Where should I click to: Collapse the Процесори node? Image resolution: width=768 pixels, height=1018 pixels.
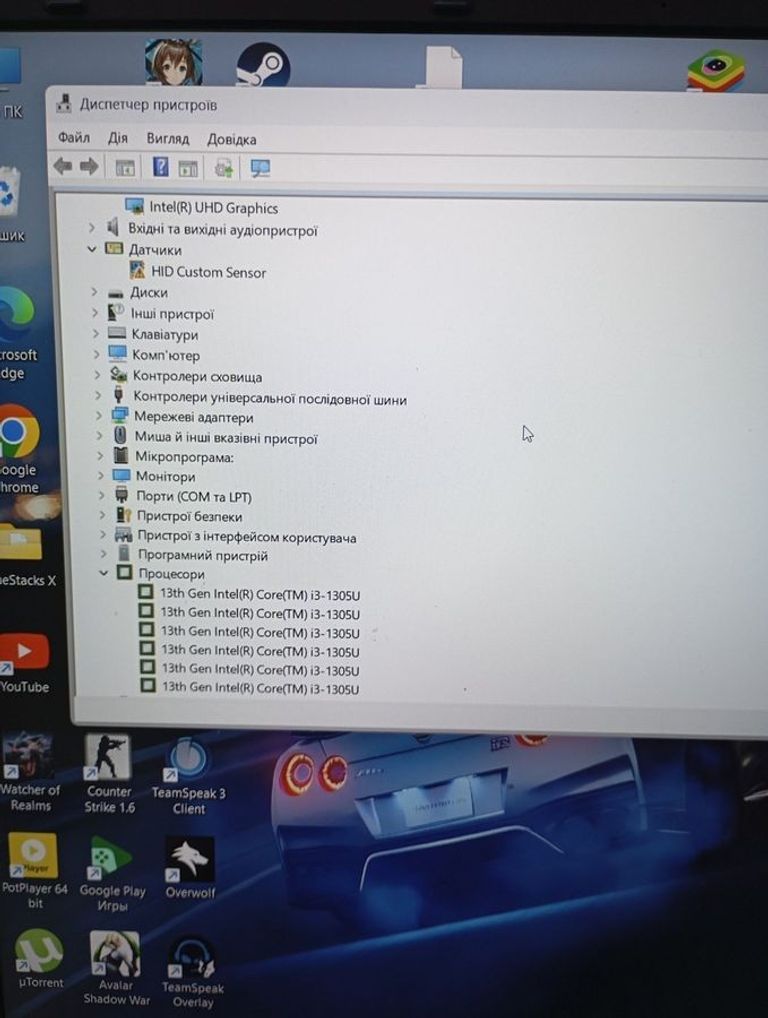[103, 573]
